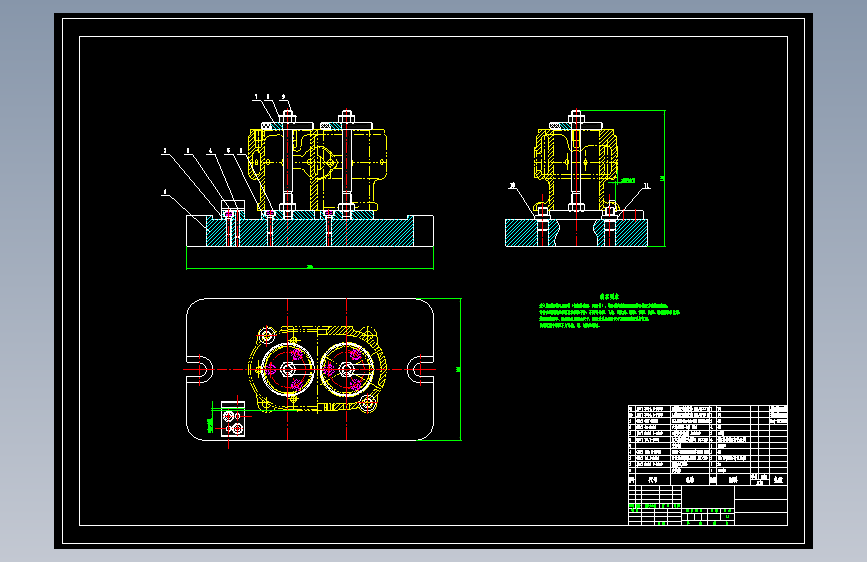This screenshot has height=562, width=867.
Task: Select the right hex nut atop front view
Action: click(346, 117)
